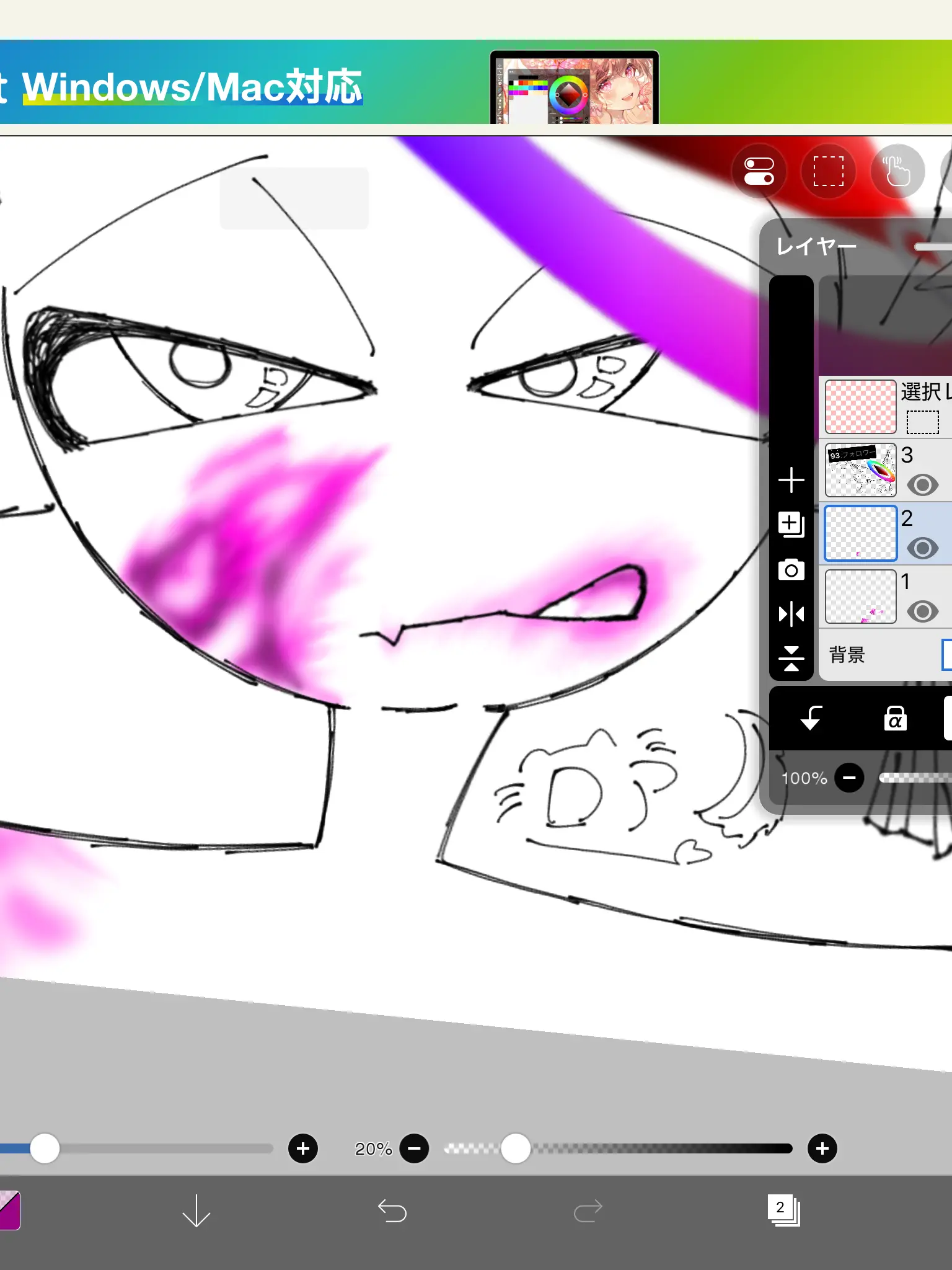Image resolution: width=952 pixels, height=1270 pixels.
Task: Collapse tools with down arrow
Action: (196, 1210)
